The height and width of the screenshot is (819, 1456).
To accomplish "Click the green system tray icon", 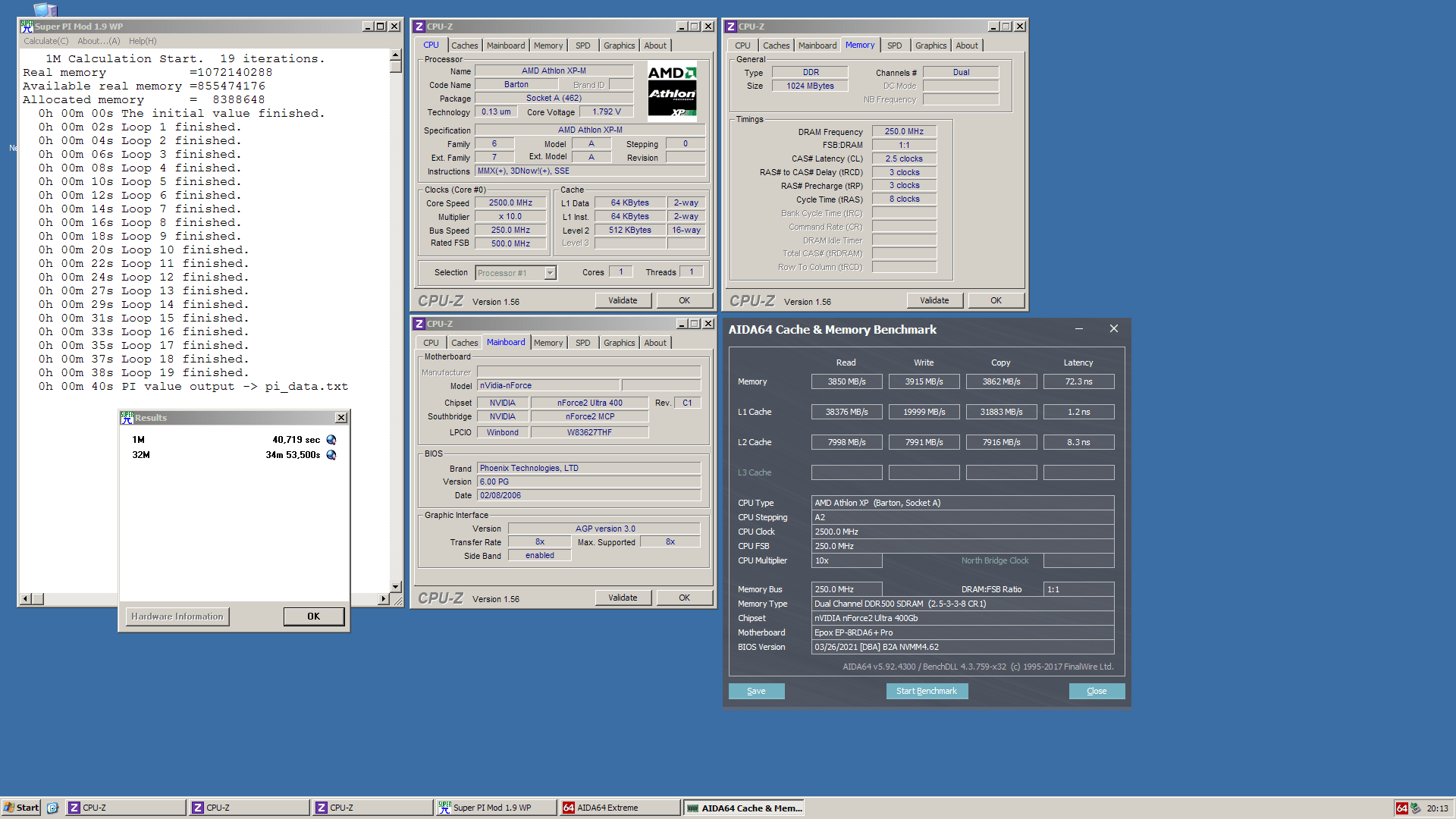I will (1415, 808).
